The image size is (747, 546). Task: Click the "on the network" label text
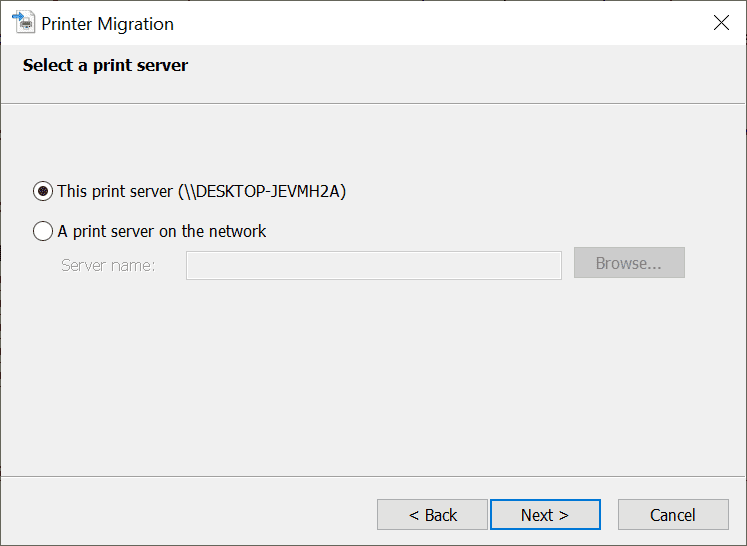pyautogui.click(x=219, y=231)
